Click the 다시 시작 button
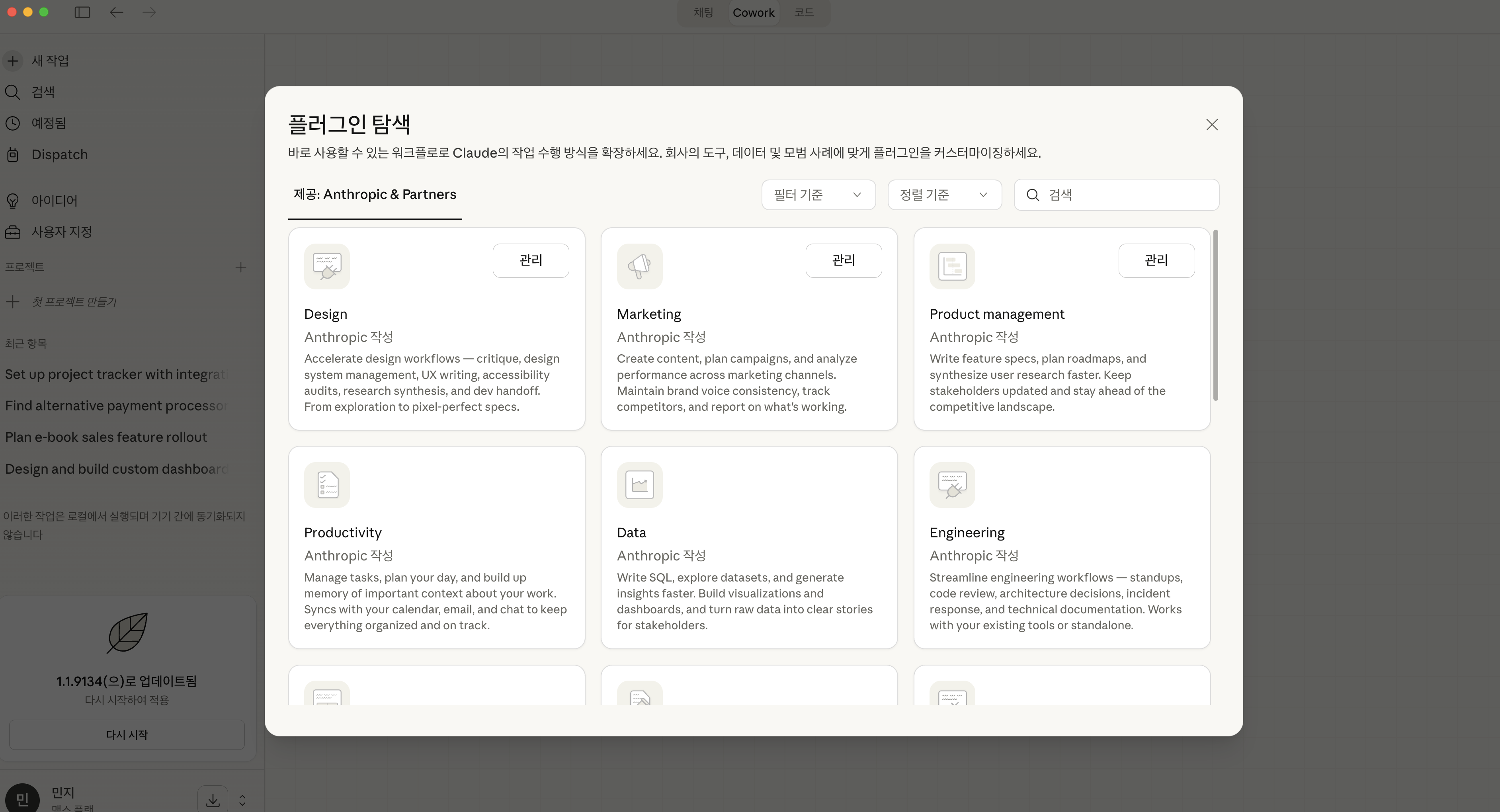 click(126, 735)
